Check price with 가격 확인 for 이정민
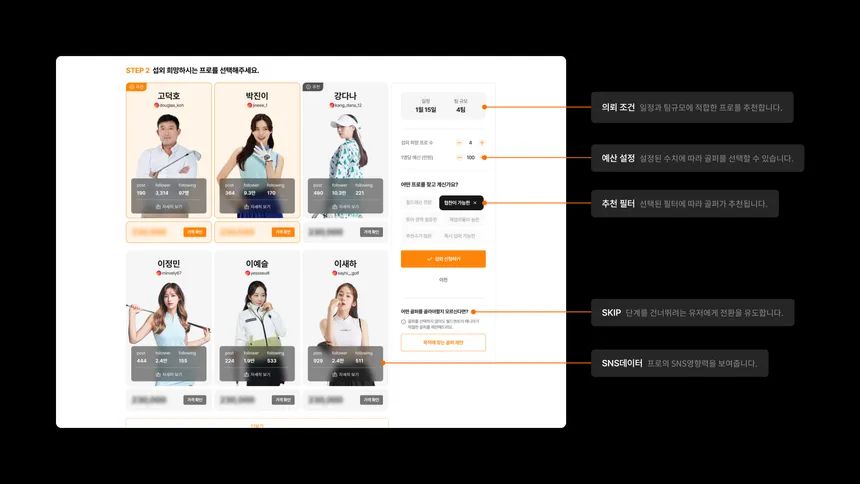The image size is (860, 484). click(x=195, y=400)
